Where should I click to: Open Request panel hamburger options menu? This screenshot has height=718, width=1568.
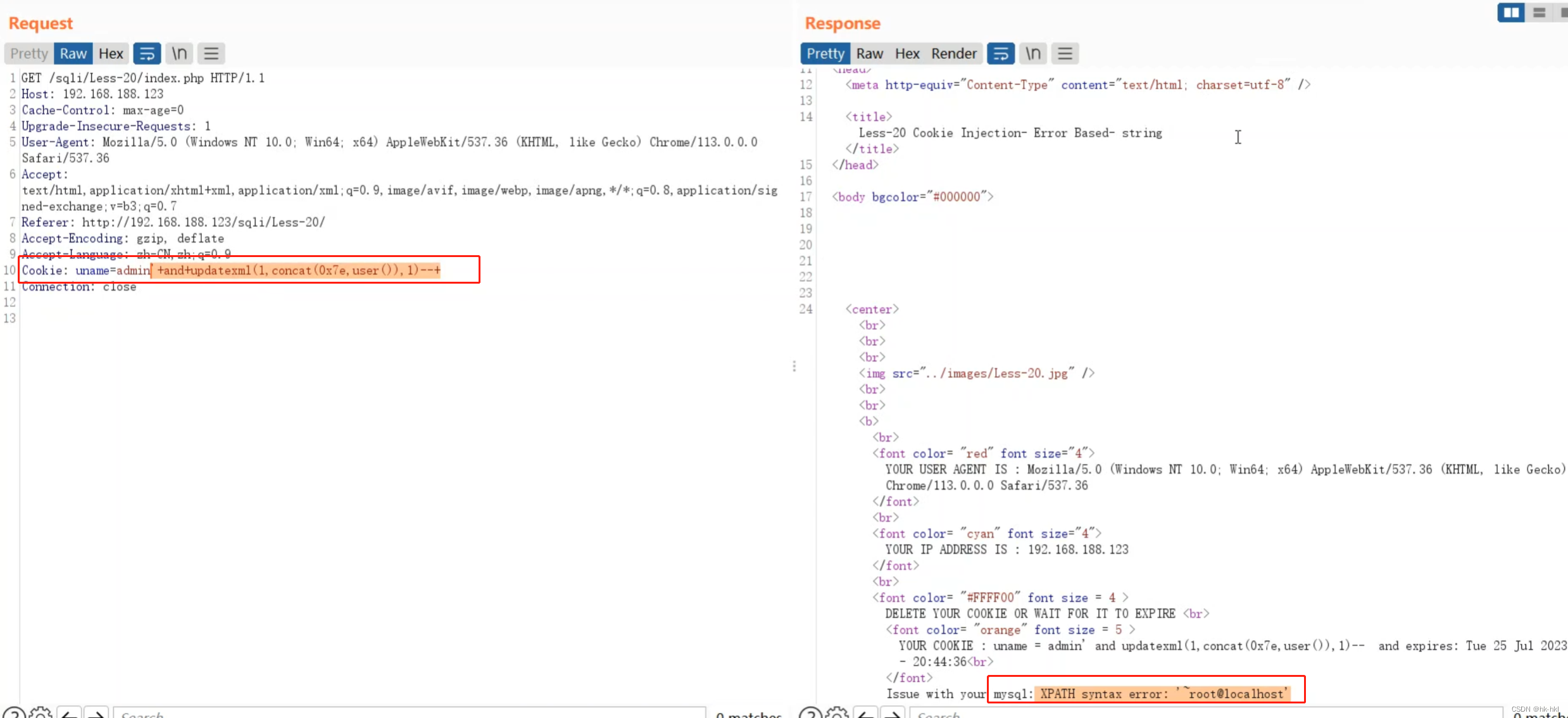[x=211, y=54]
